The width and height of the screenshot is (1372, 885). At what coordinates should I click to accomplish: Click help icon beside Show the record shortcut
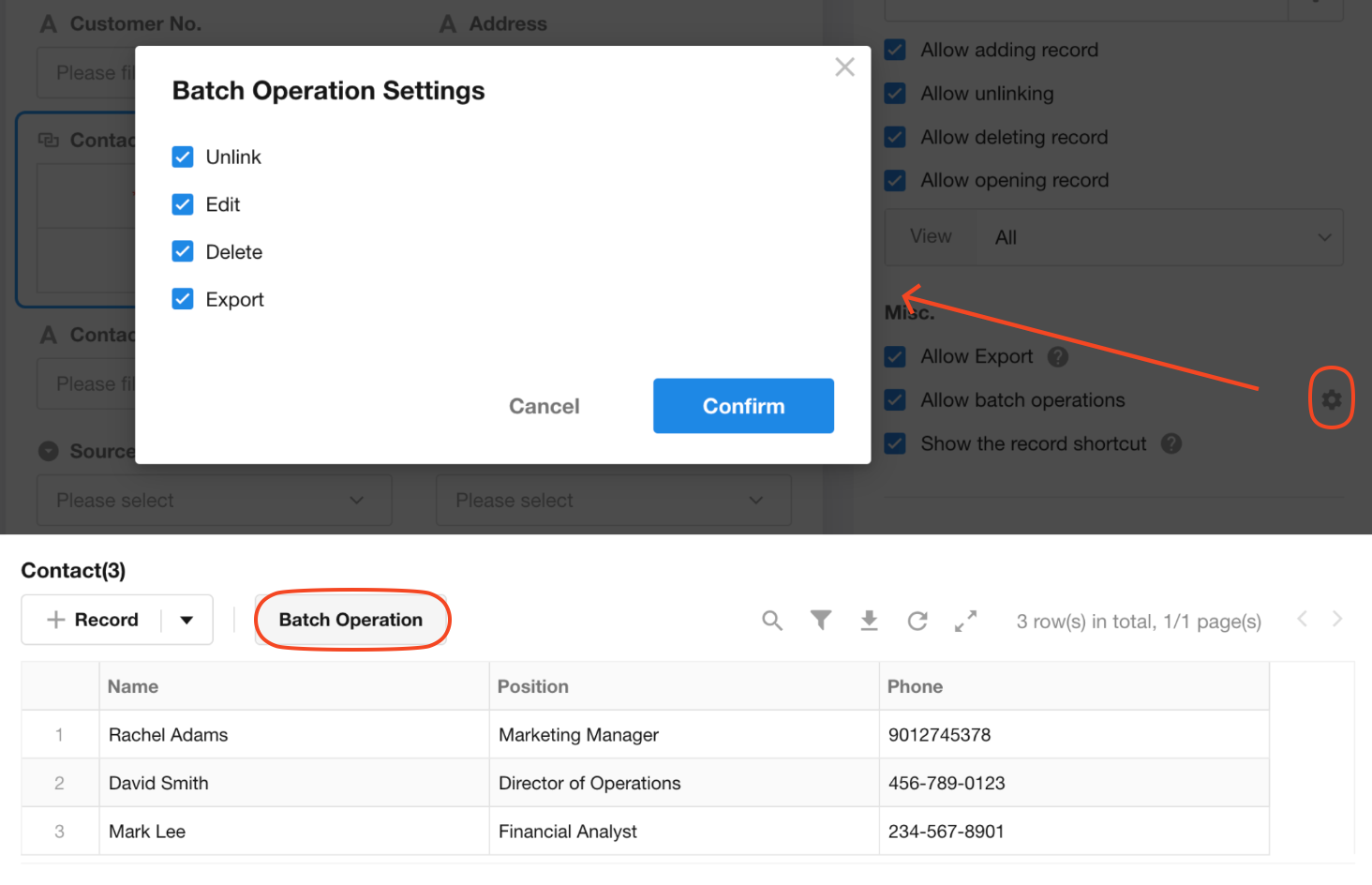[1171, 443]
